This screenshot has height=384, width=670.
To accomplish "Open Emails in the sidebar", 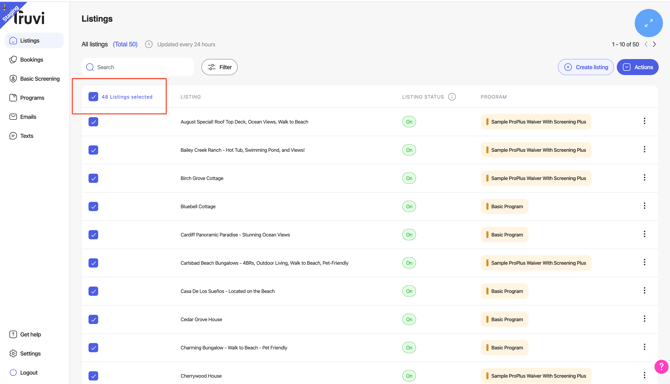I will pos(23,117).
